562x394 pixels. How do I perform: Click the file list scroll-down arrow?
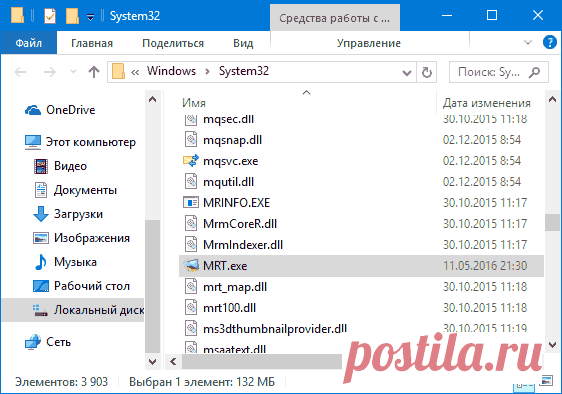pos(552,345)
